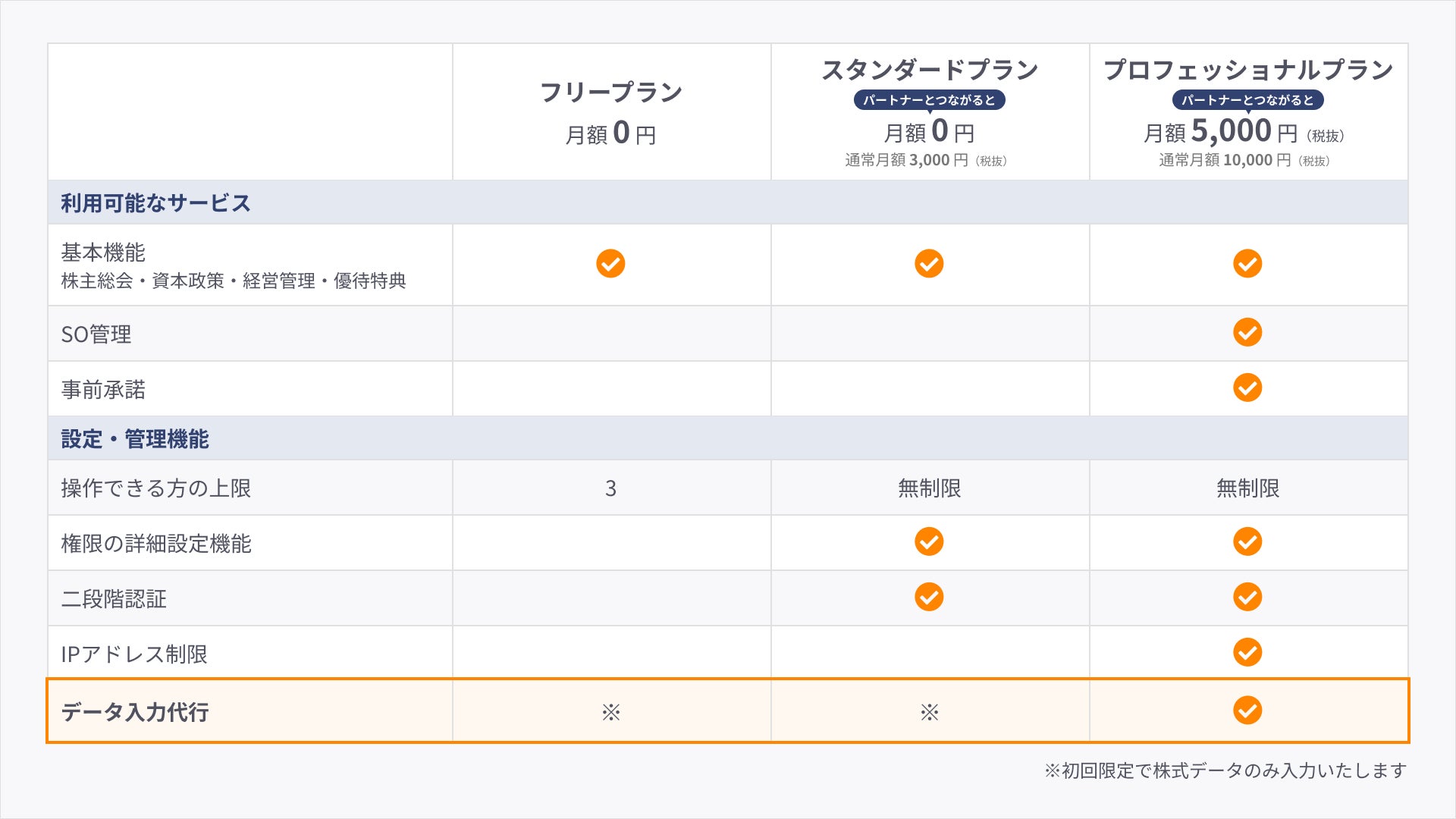Click Standard plan 二段階認証 checkmark

click(929, 597)
